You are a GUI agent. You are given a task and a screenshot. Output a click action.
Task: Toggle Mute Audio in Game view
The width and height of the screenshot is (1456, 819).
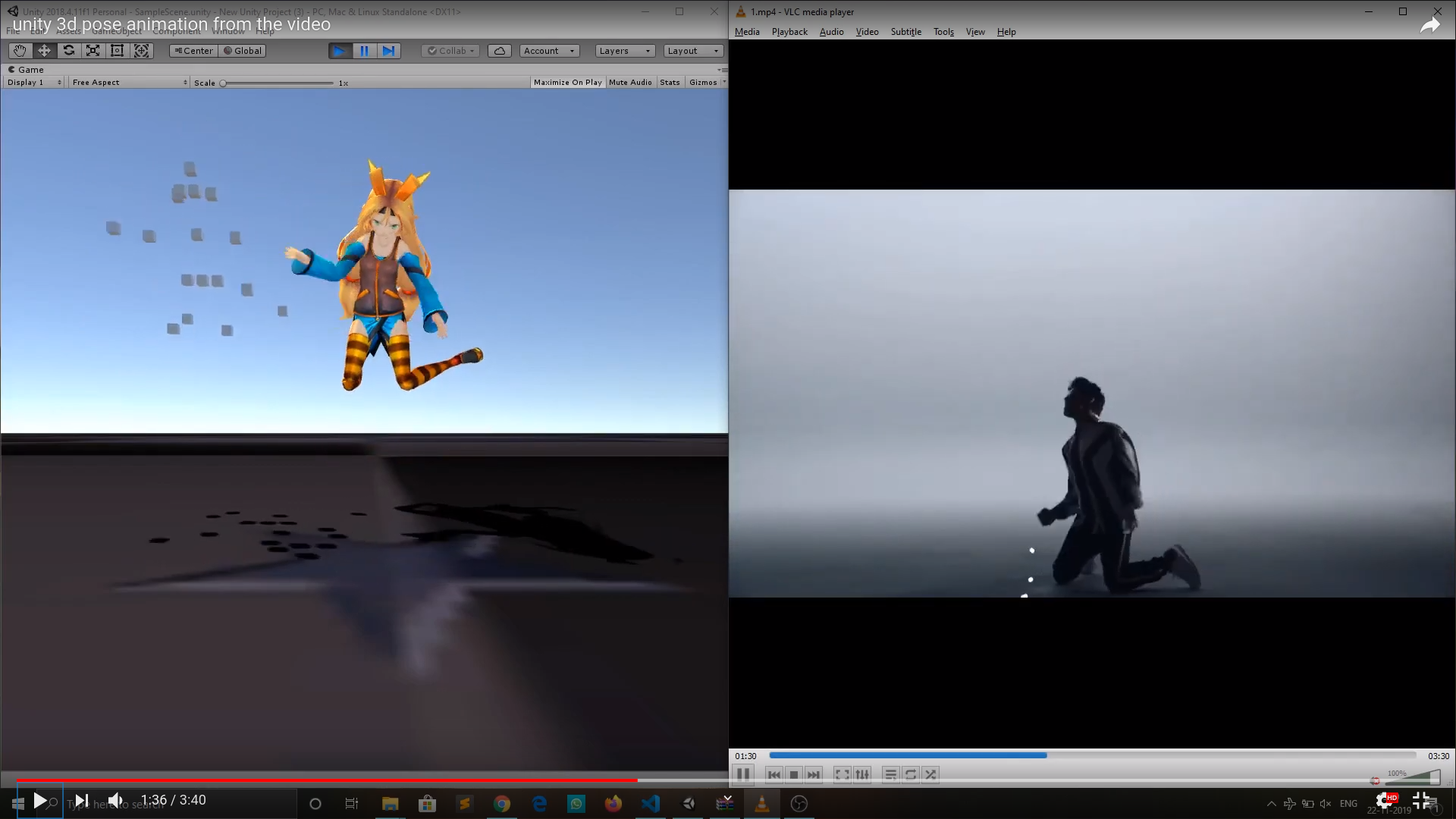[x=629, y=82]
